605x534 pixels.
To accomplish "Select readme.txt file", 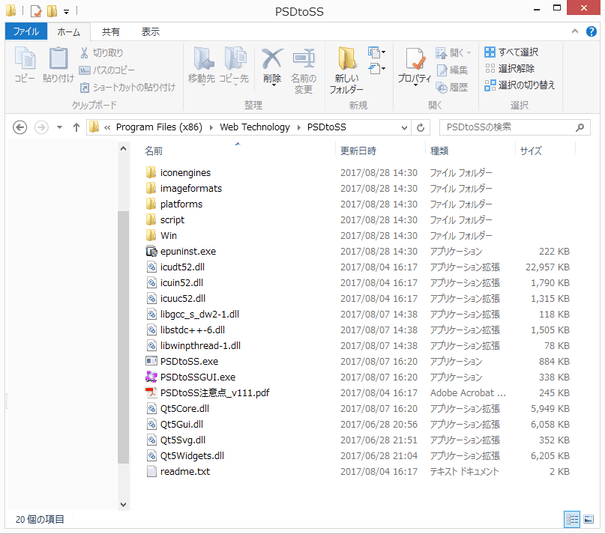I will coord(357,471).
